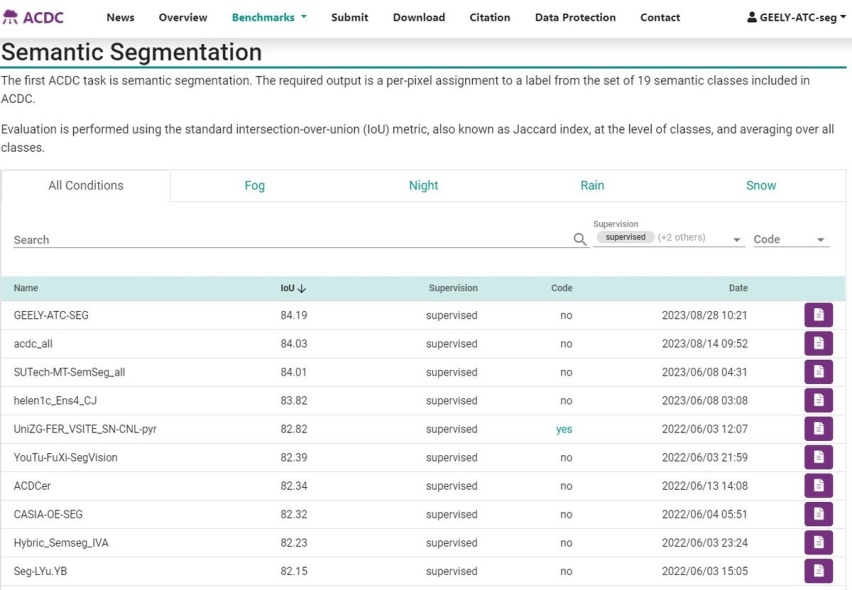Click the CASIA-OE-SEG name cell
852x590 pixels.
point(48,514)
